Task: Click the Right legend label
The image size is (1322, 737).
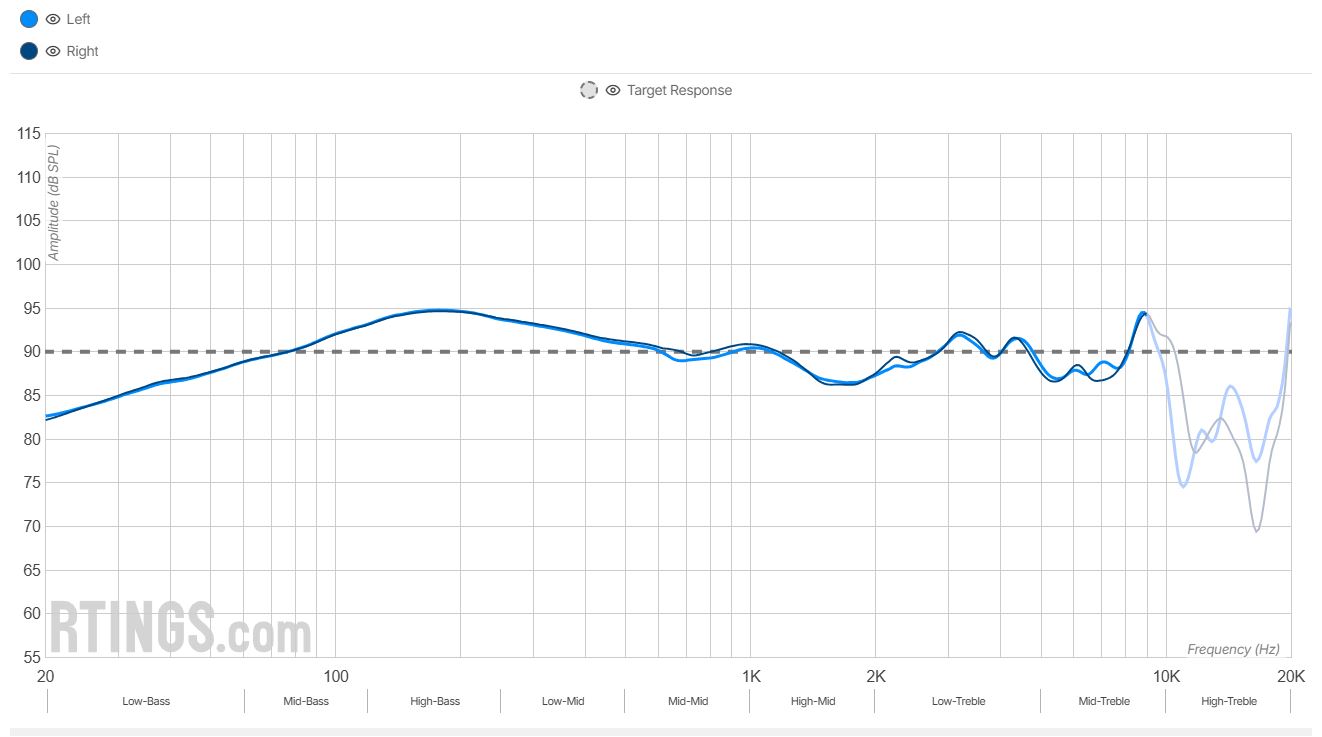Action: pyautogui.click(x=83, y=51)
